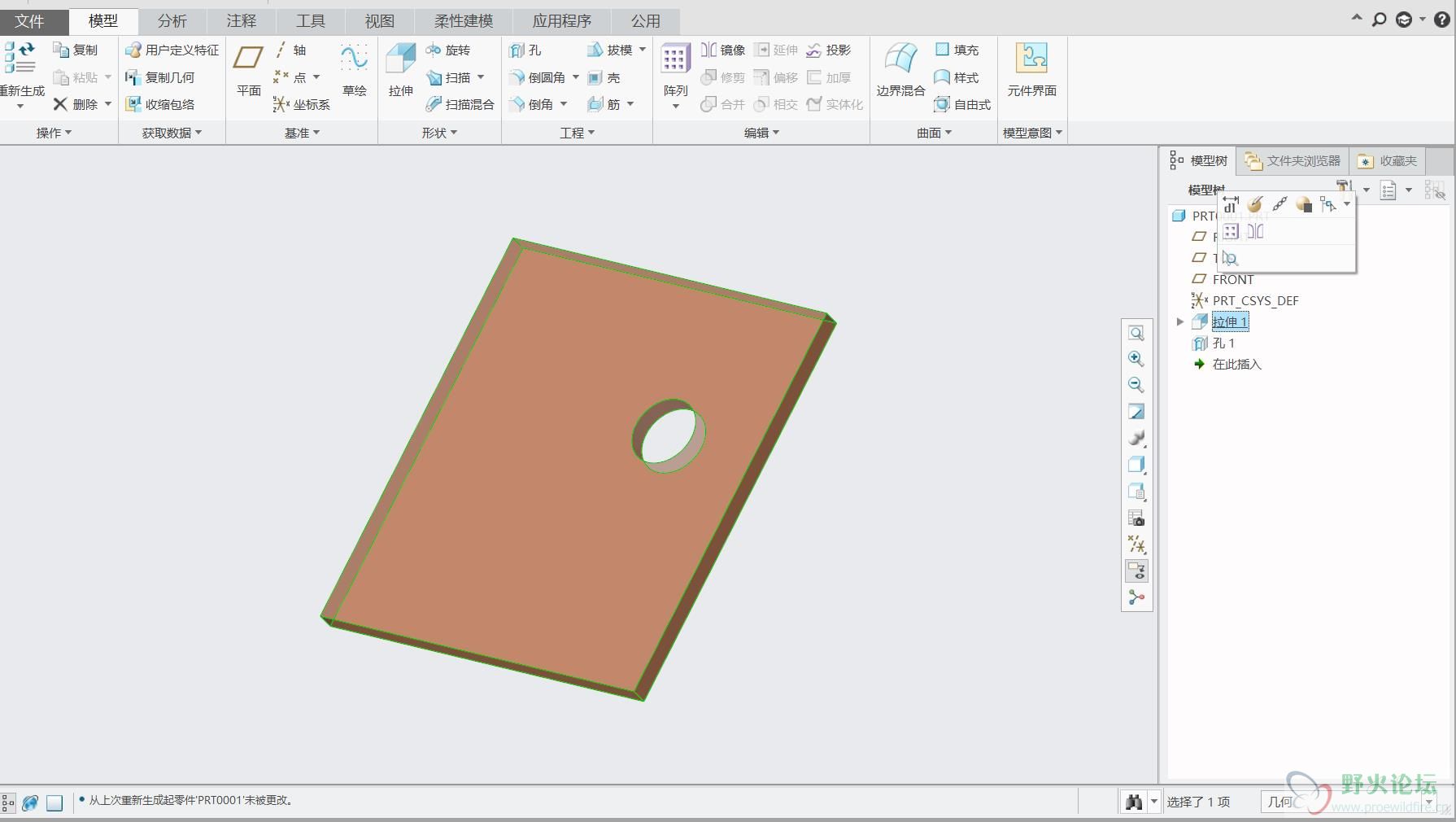Open the 收藏夹 panel tab
Viewport: 1456px width, 822px height.
[1388, 161]
